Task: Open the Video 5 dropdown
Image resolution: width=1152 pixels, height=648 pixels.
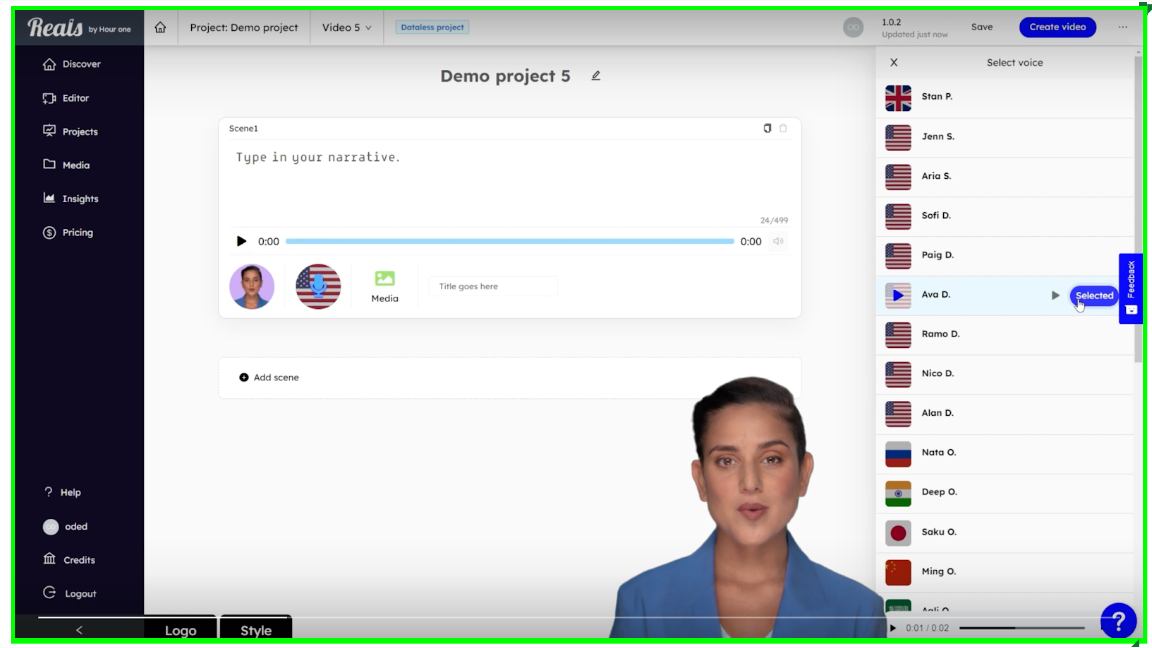Action: tap(346, 27)
